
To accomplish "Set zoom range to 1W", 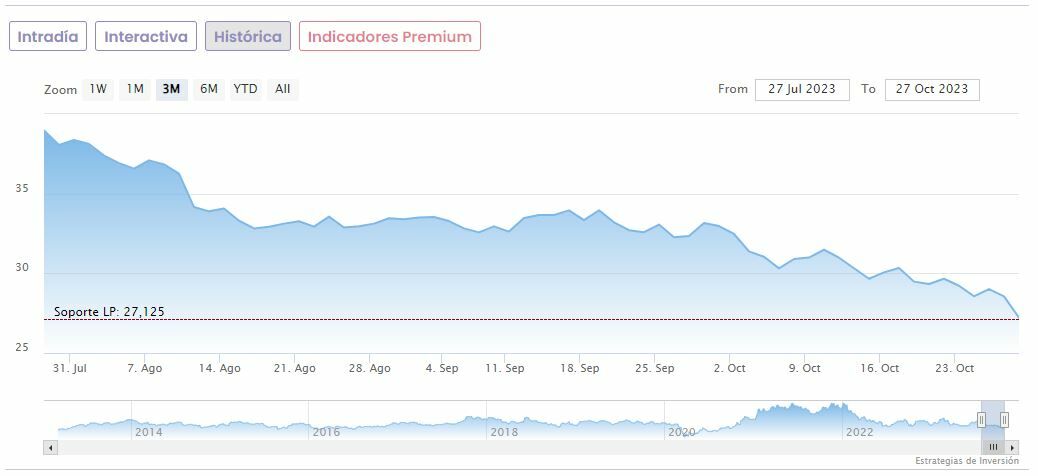I will (x=98, y=89).
